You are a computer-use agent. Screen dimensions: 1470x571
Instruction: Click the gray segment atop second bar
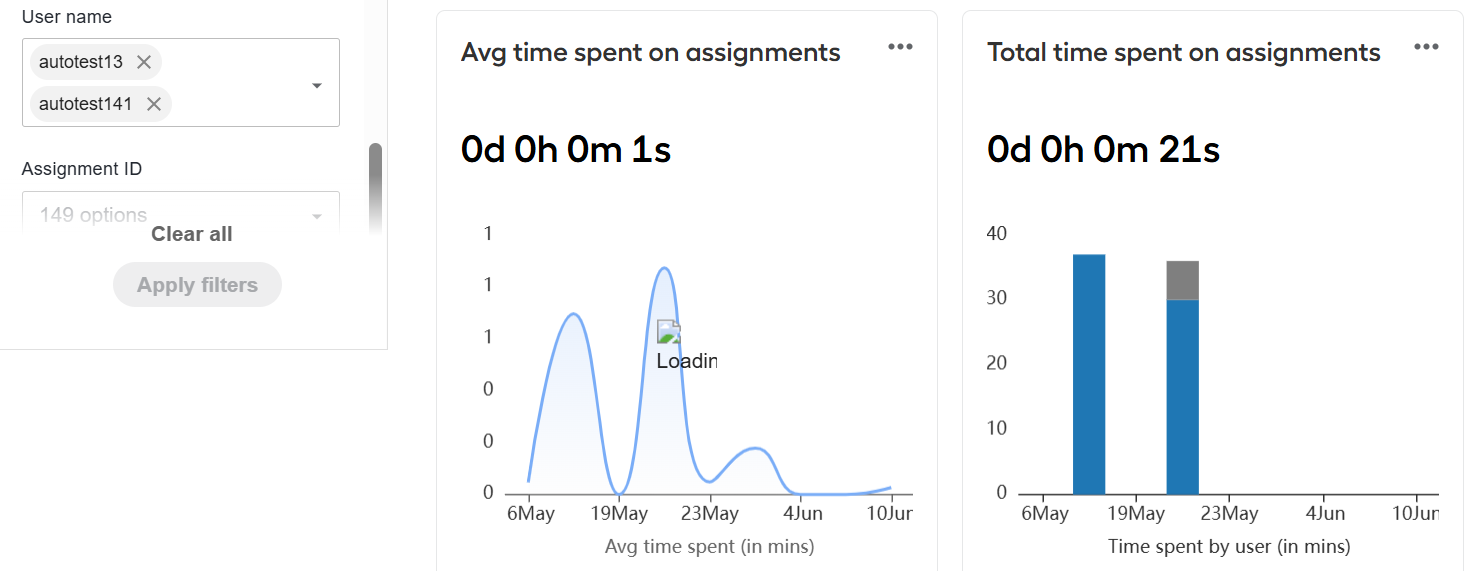[1182, 280]
